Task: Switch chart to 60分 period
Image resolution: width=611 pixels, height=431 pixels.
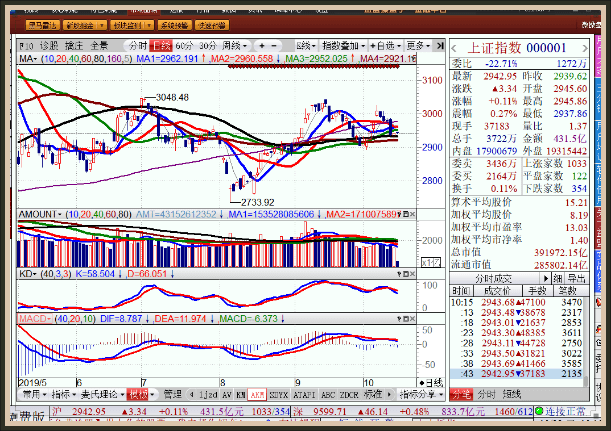Action: [184, 46]
